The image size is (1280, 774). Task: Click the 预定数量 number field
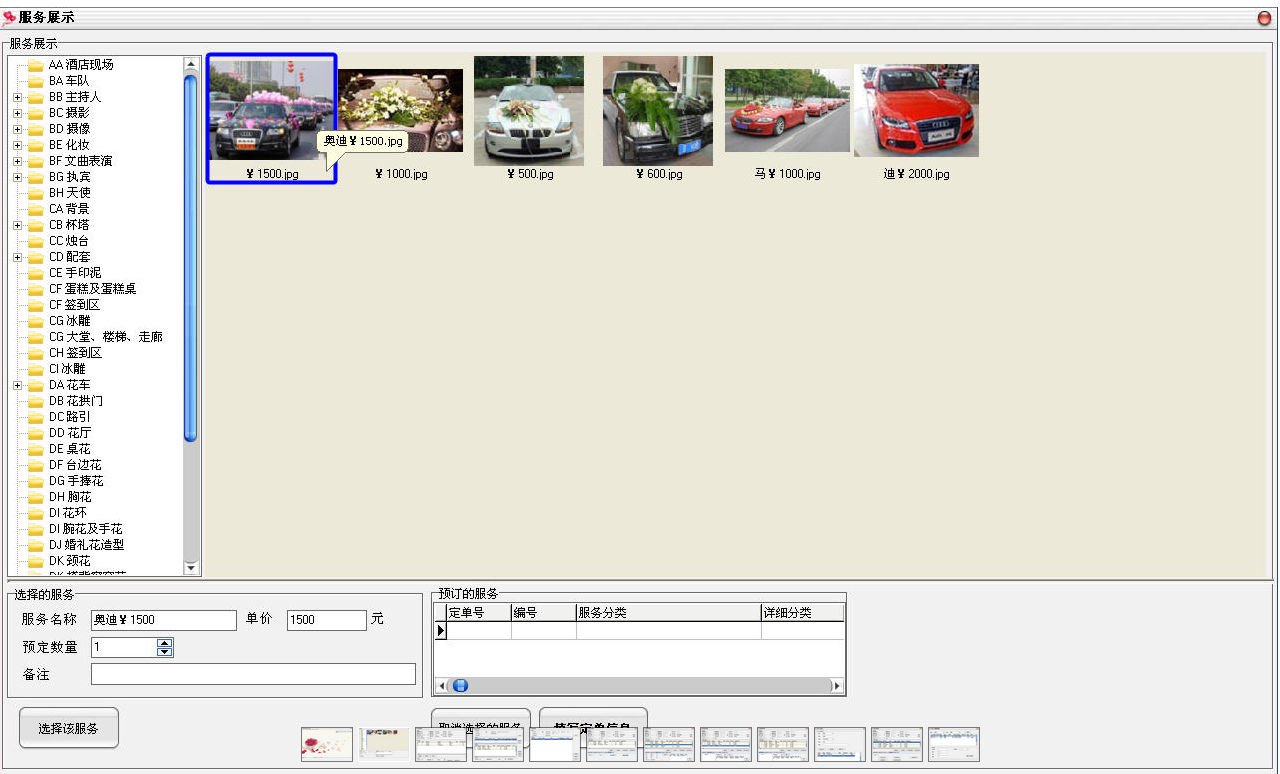click(124, 647)
